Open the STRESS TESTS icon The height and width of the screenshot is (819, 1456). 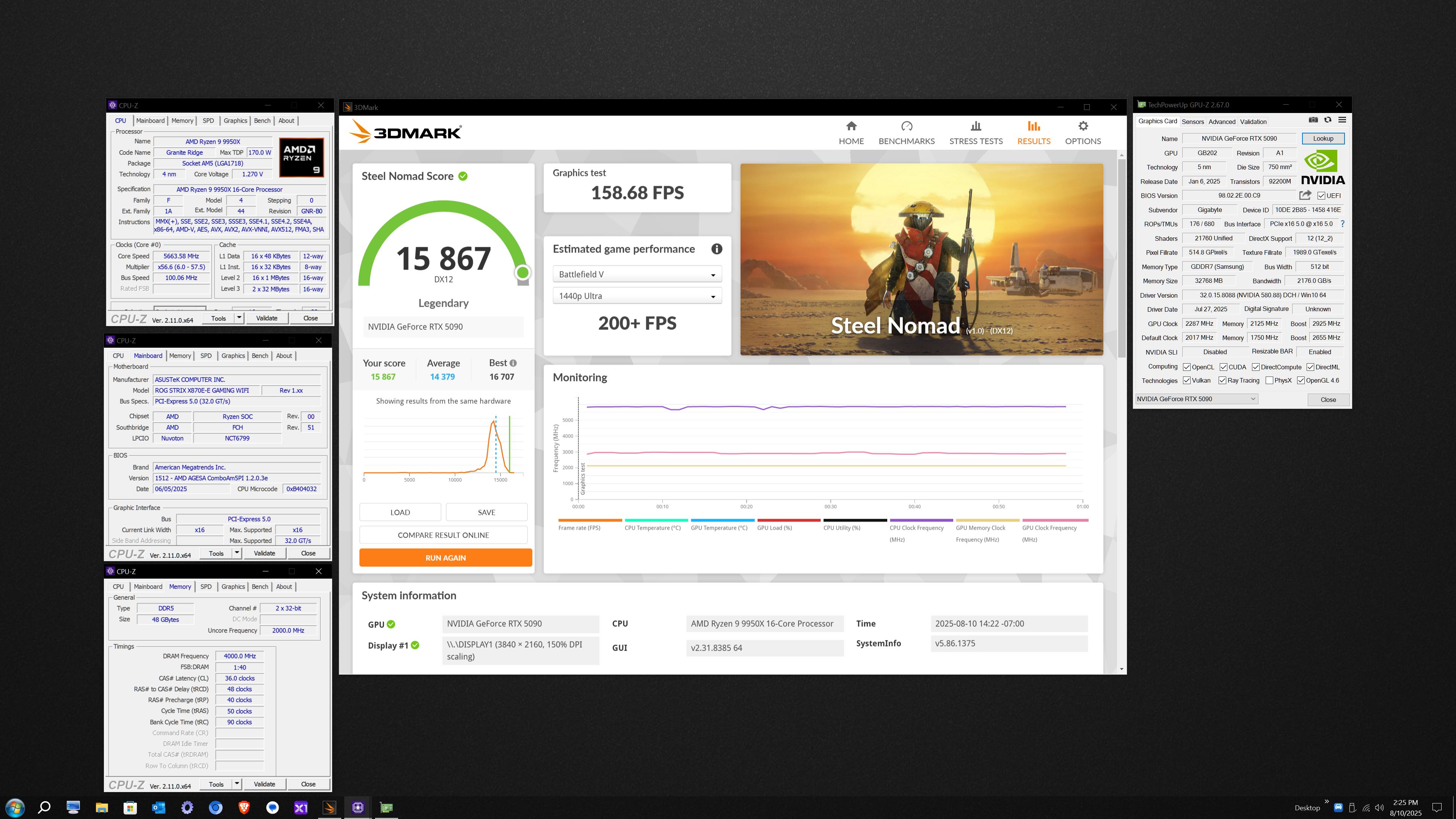click(x=976, y=126)
